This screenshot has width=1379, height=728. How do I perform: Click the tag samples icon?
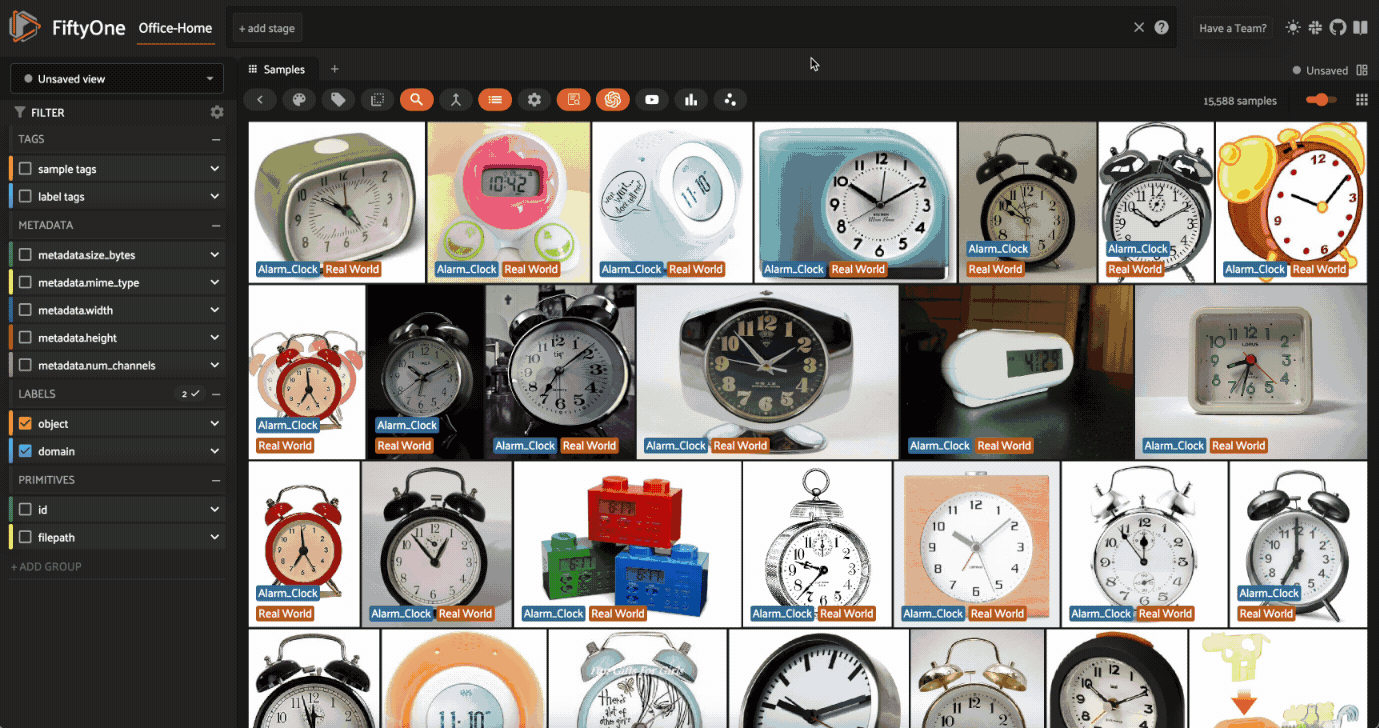click(x=338, y=99)
